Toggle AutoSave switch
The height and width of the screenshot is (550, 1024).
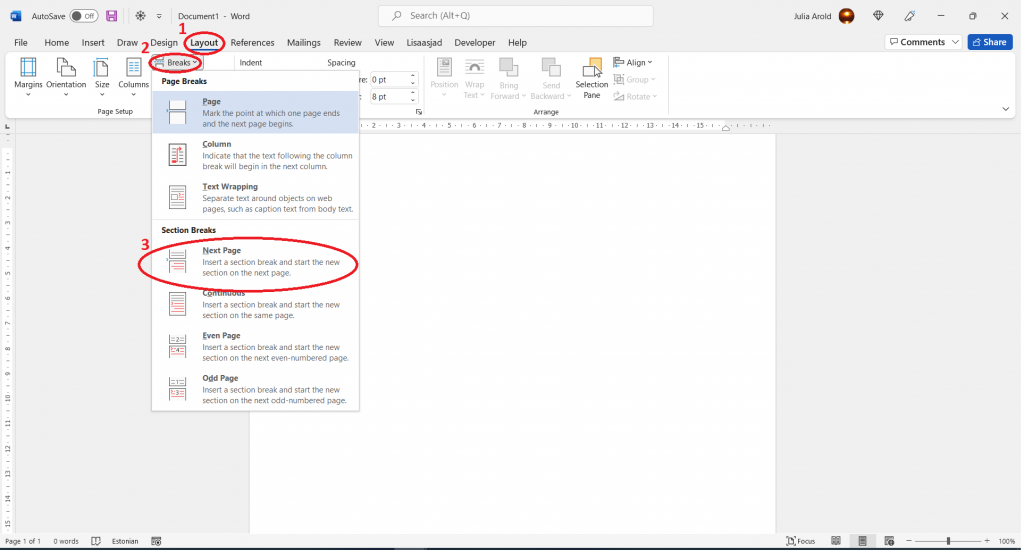click(x=83, y=16)
